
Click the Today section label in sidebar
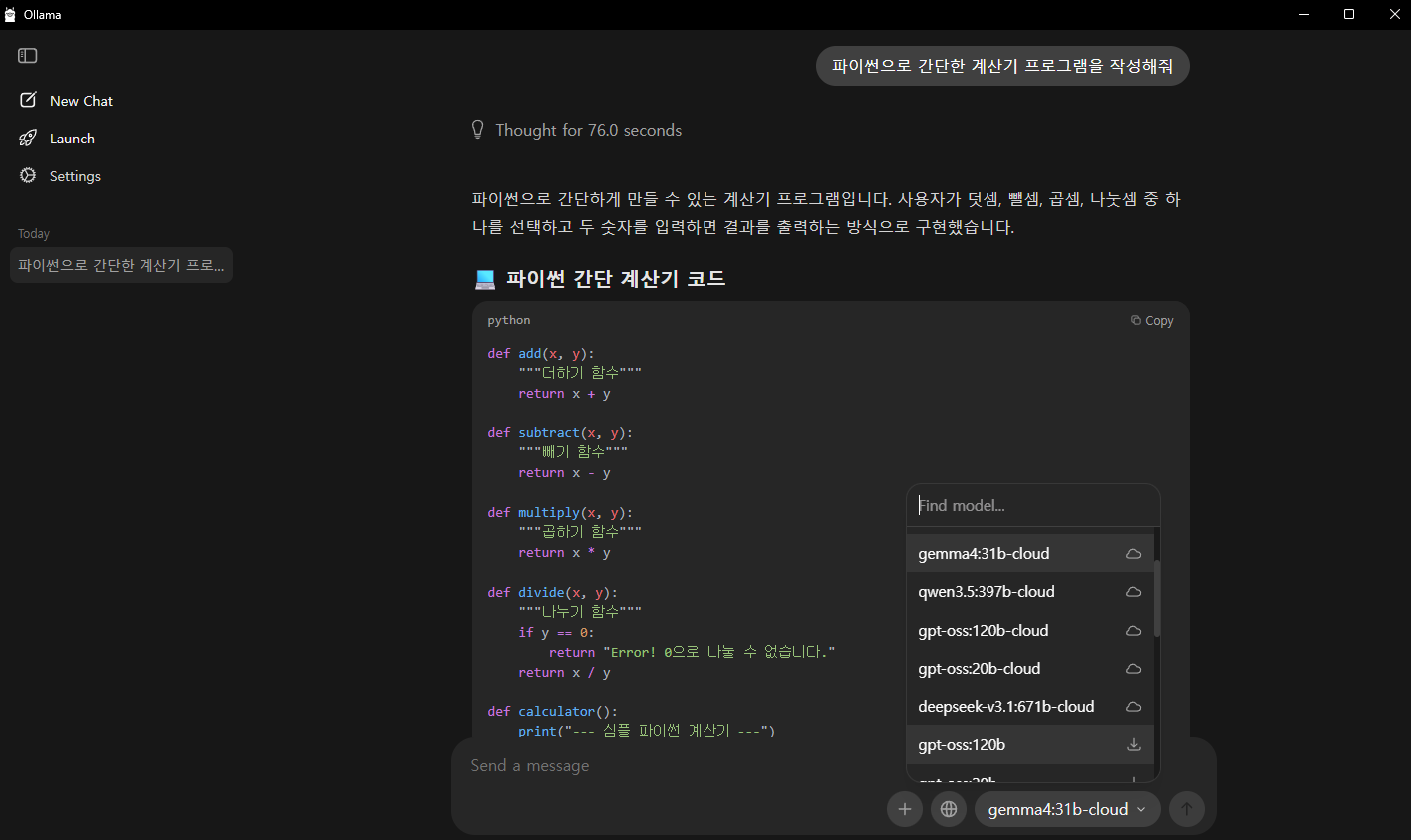[x=34, y=234]
